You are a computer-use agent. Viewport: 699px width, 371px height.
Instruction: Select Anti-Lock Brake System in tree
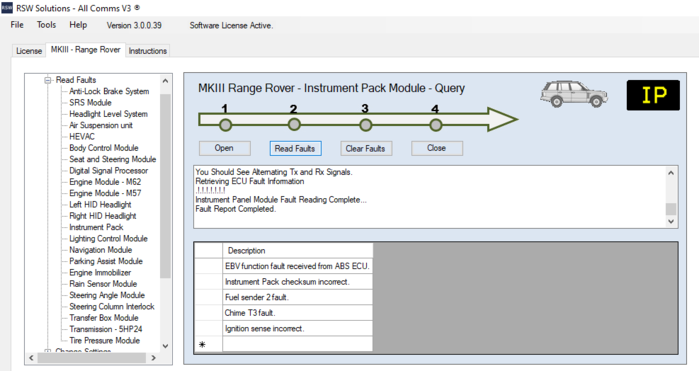[109, 91]
